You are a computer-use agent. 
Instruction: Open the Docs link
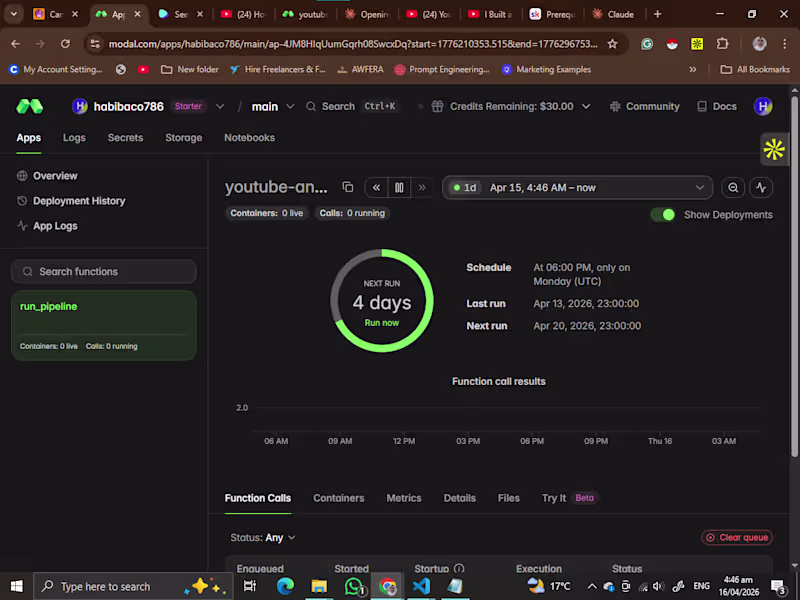[x=717, y=106]
